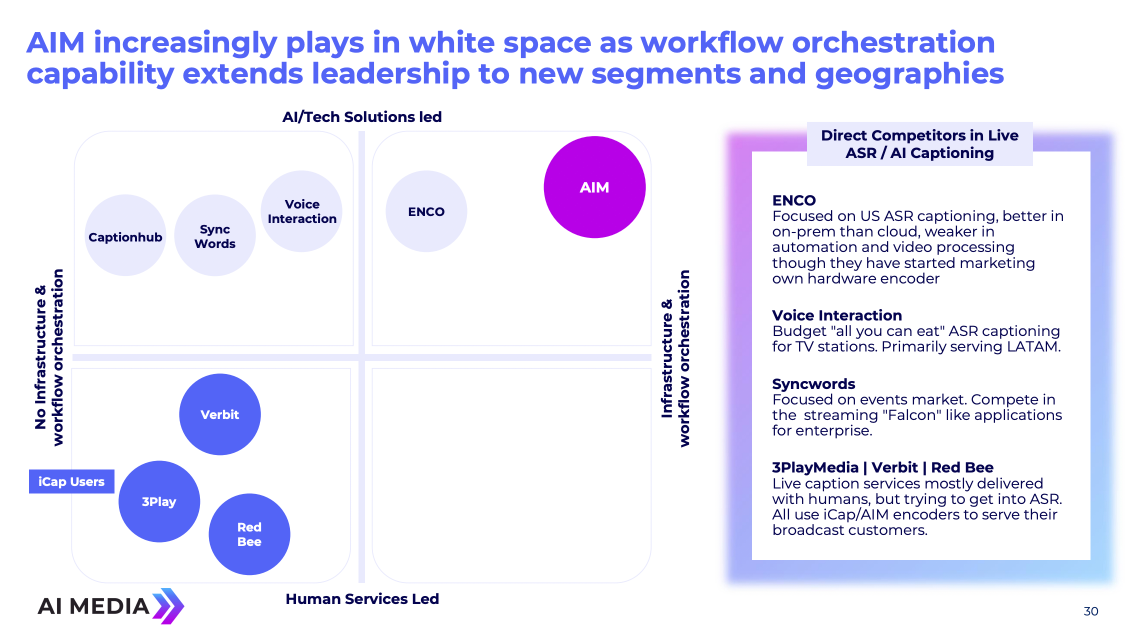This screenshot has width=1148, height=641.
Task: Select the Direct Competitors header box
Action: [919, 144]
